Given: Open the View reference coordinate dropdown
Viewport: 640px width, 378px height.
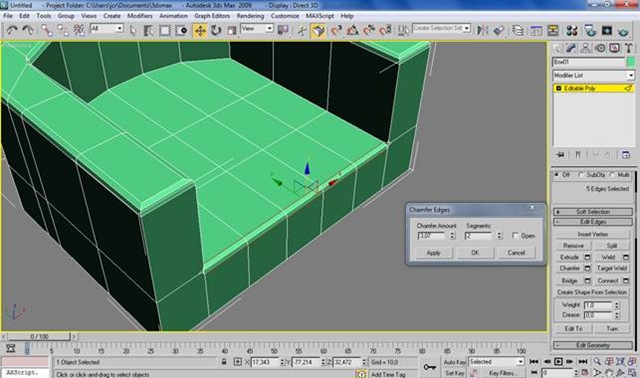Looking at the screenshot, I should tap(257, 29).
